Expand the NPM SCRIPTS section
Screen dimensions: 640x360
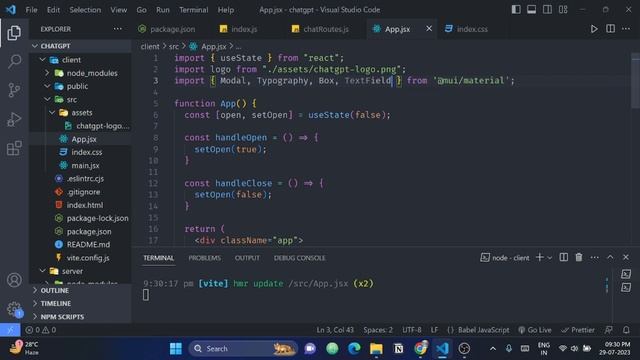[x=80, y=317]
